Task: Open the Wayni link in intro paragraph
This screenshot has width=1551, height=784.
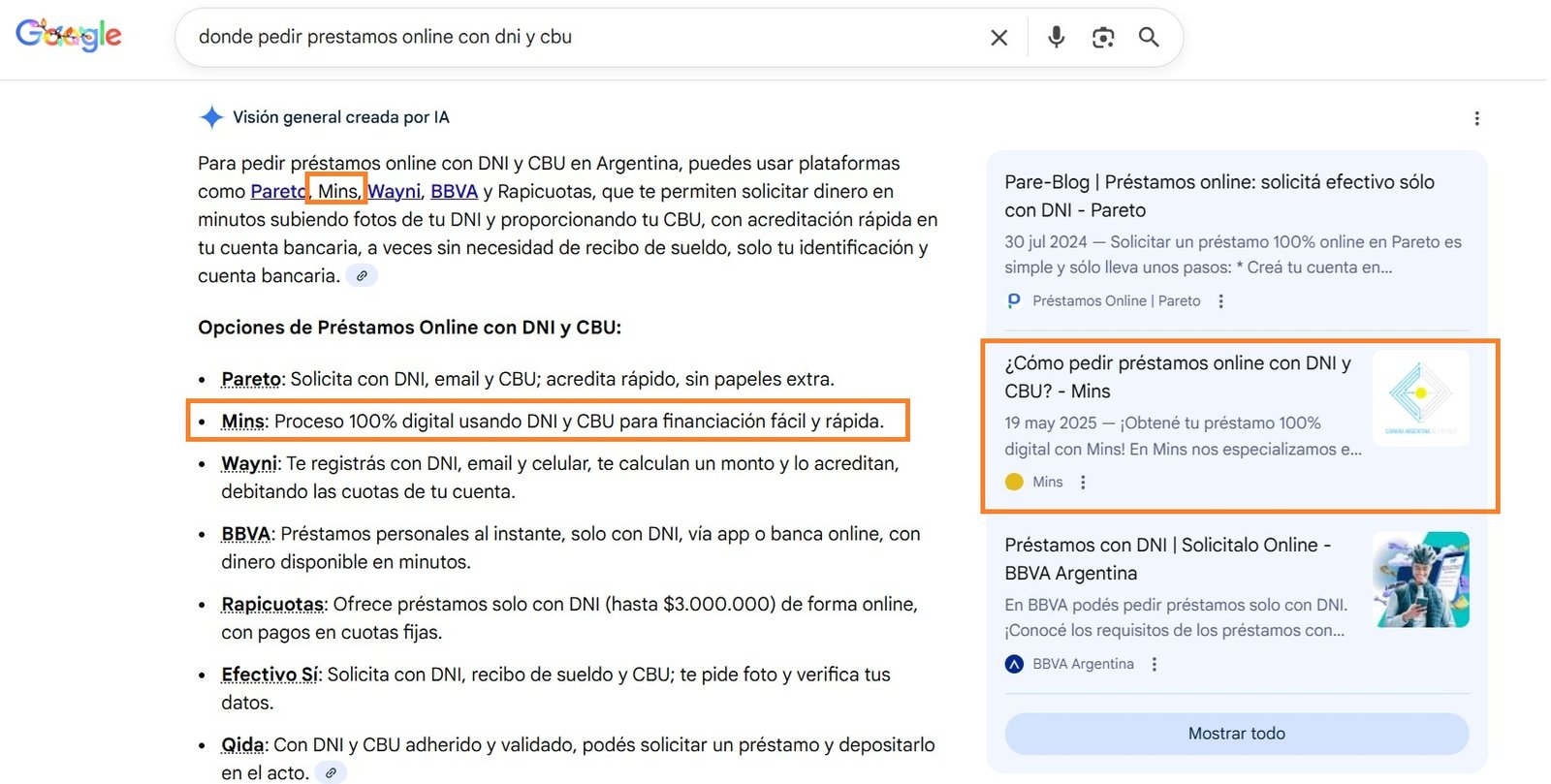Action: (x=395, y=192)
